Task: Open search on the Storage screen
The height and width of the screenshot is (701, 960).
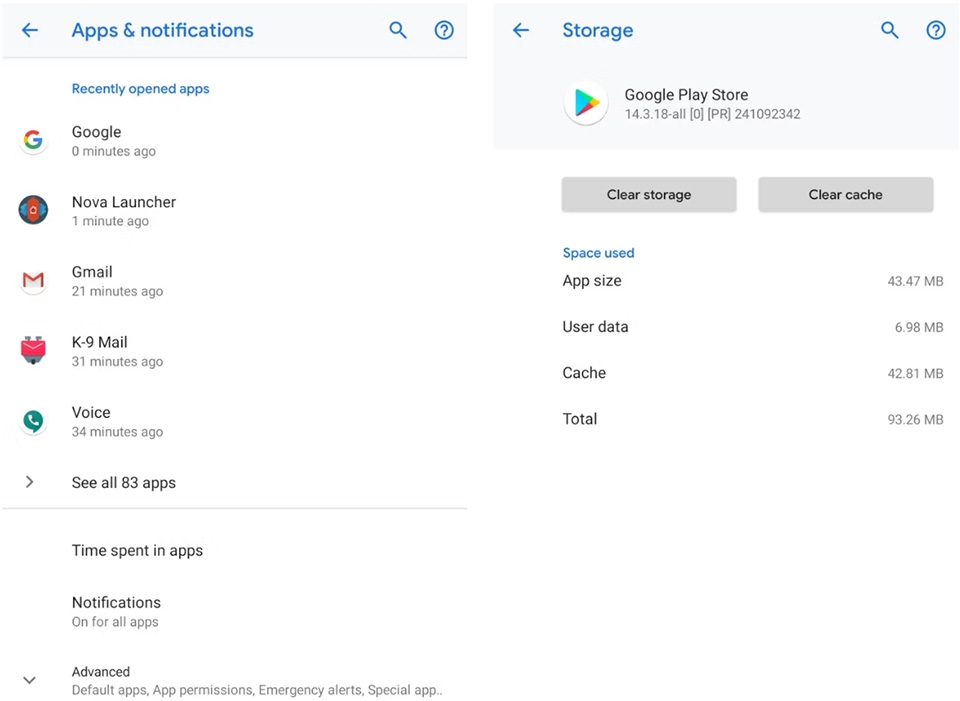Action: tap(890, 30)
